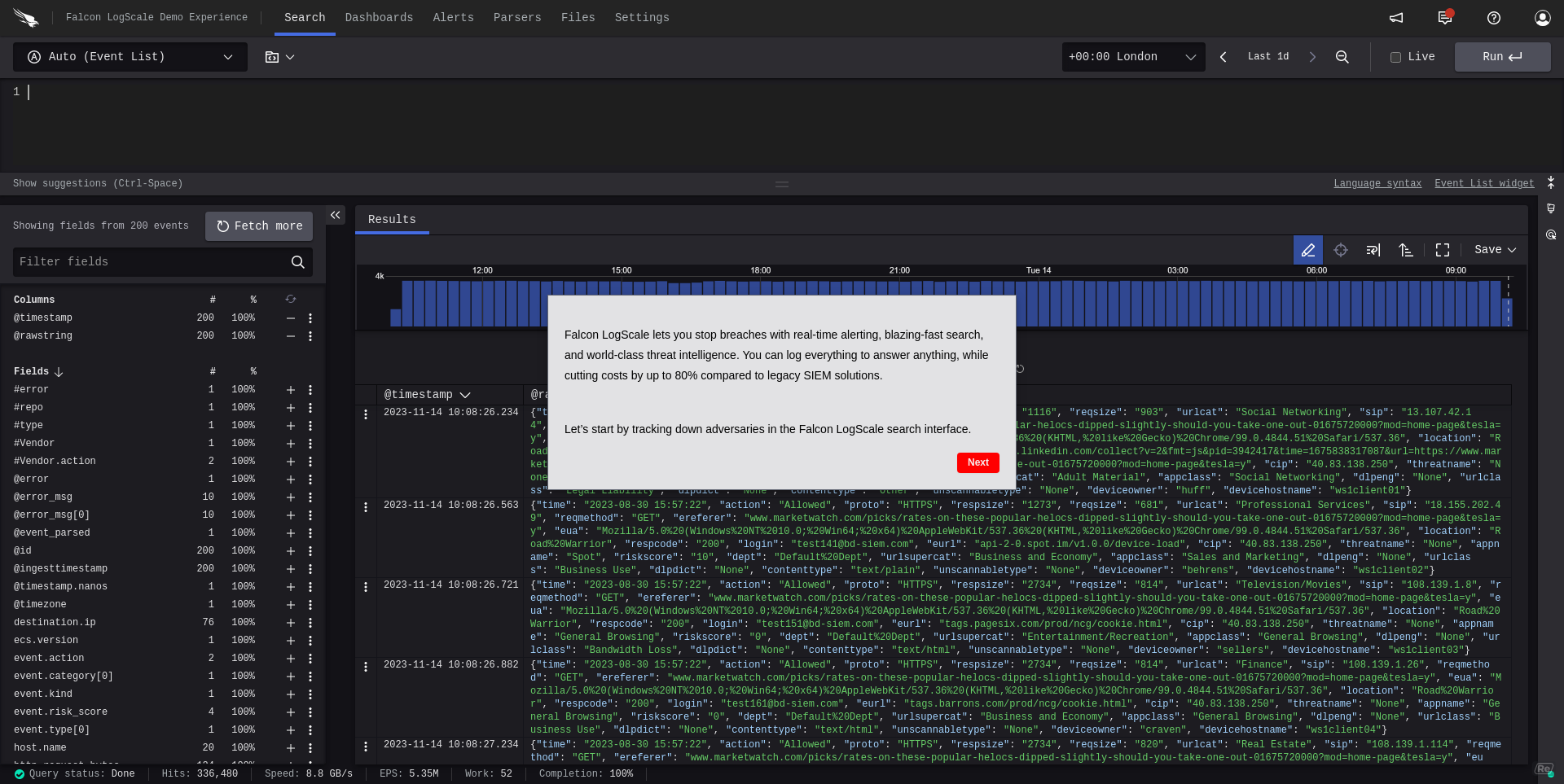The height and width of the screenshot is (784, 1564).
Task: Open the Dashboards tab
Action: point(379,18)
